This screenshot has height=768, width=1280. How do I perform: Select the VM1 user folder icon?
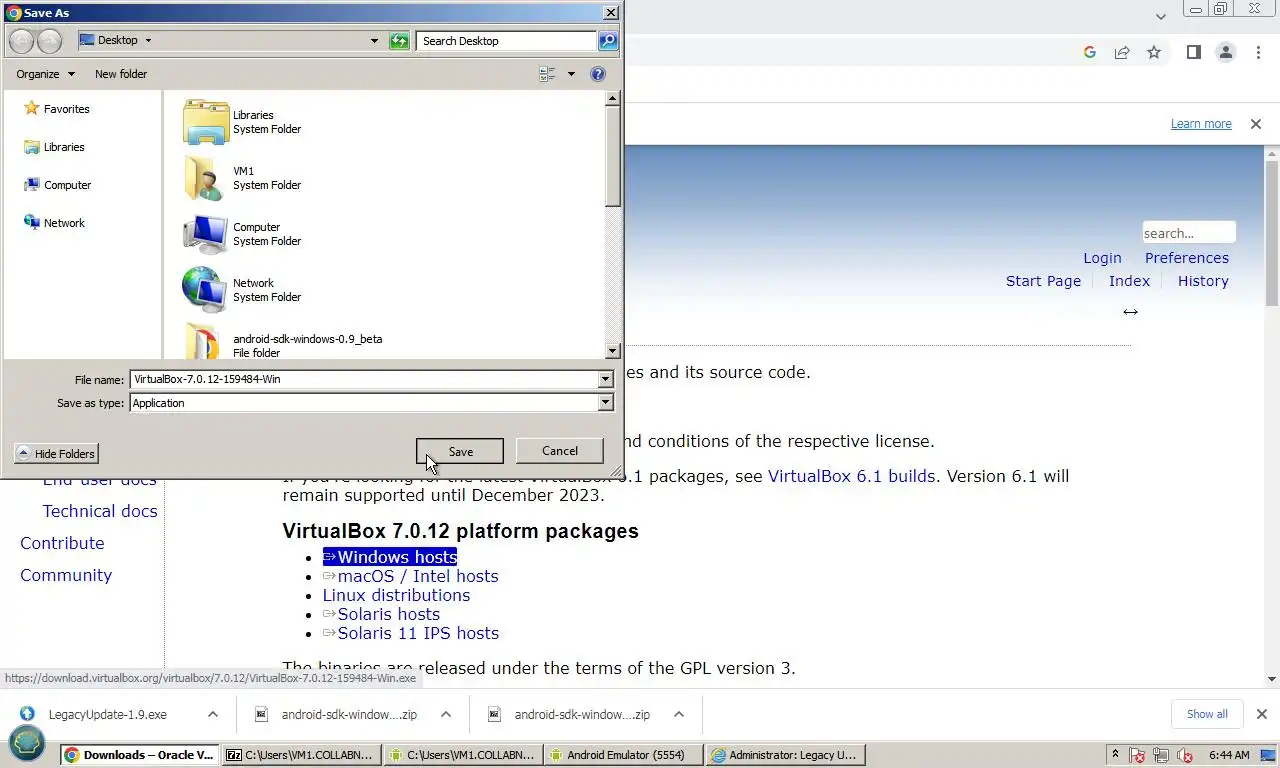tap(206, 178)
